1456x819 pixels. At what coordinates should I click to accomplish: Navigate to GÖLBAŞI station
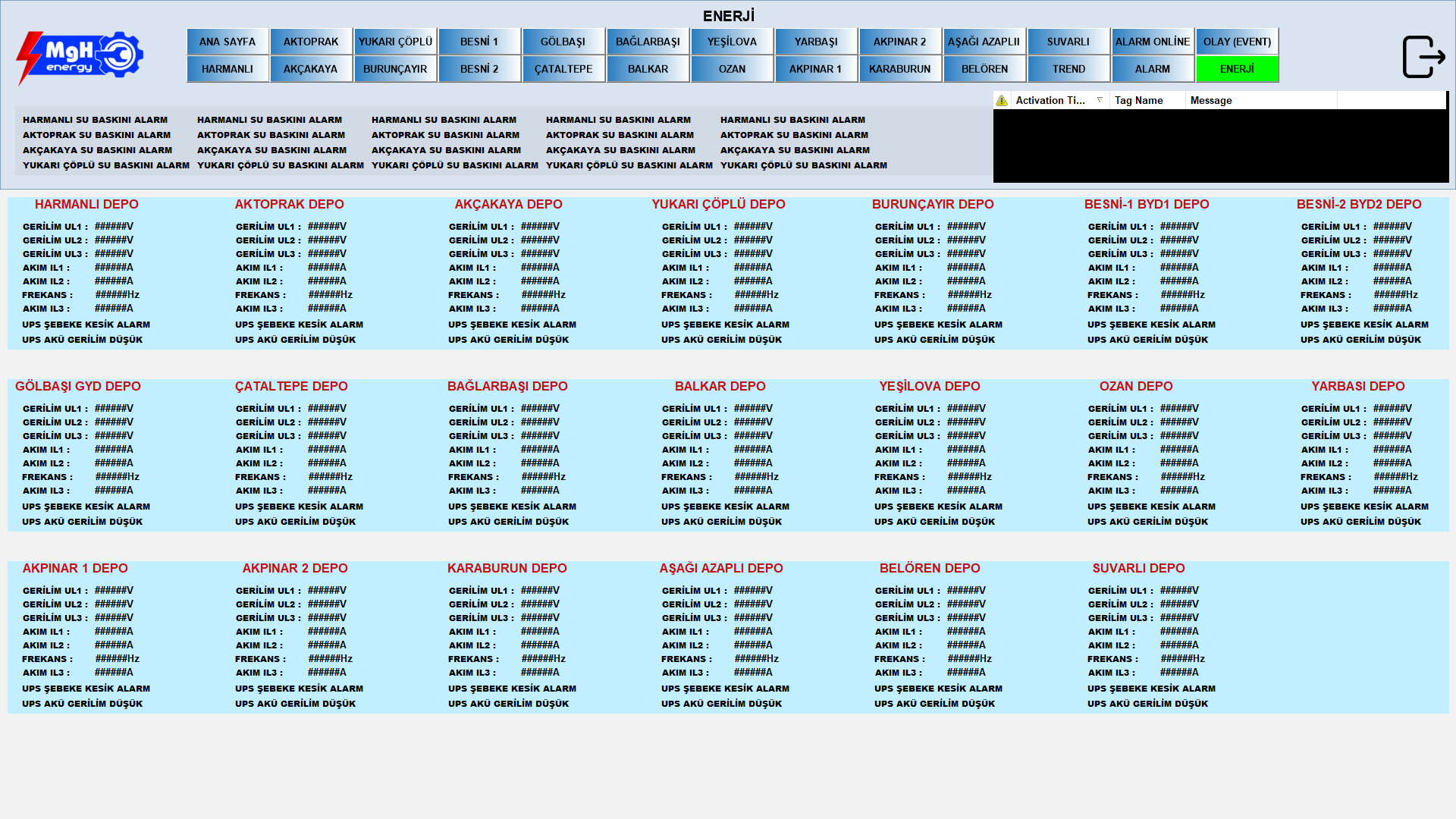click(x=563, y=42)
